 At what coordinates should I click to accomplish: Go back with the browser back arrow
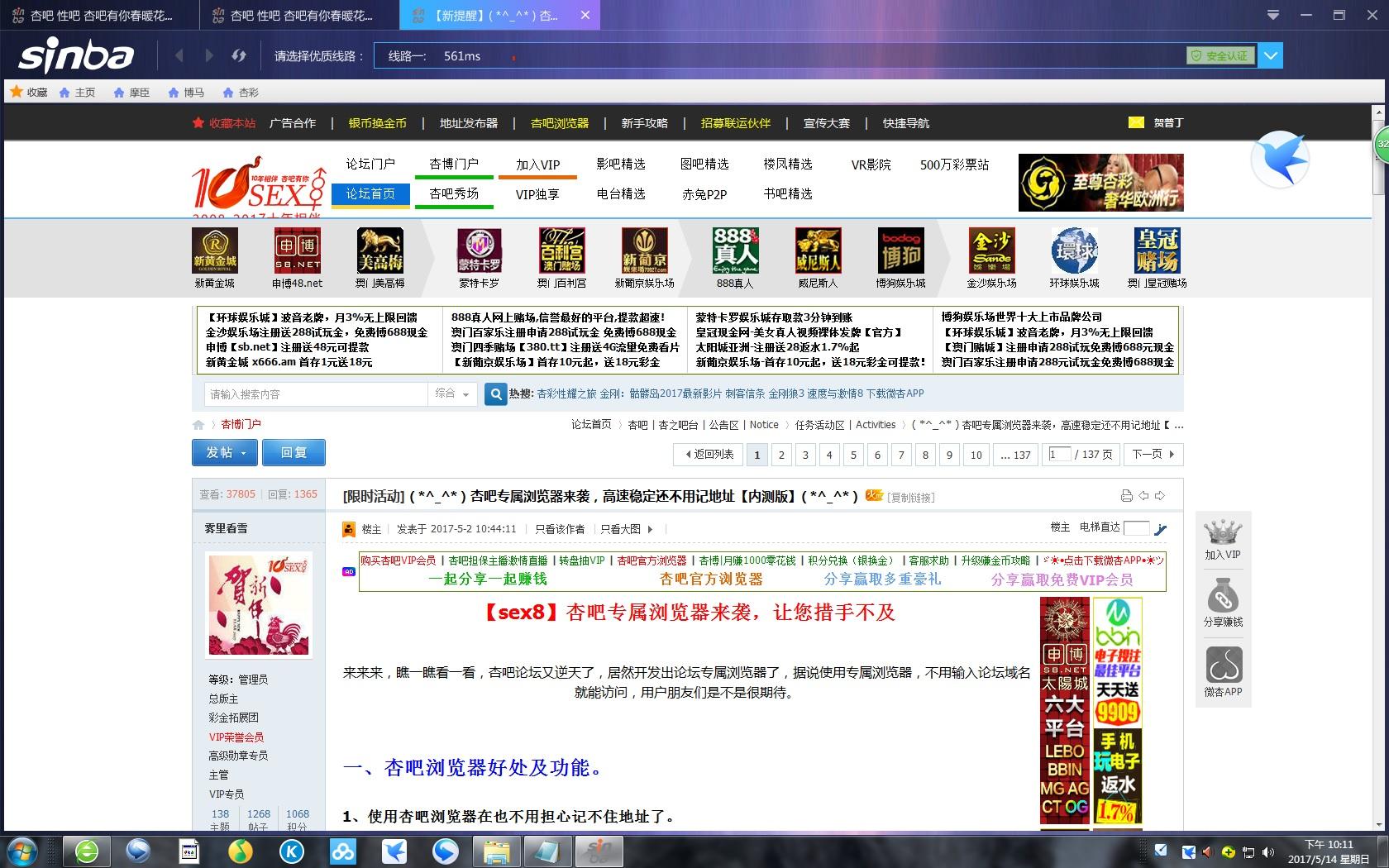[x=179, y=55]
